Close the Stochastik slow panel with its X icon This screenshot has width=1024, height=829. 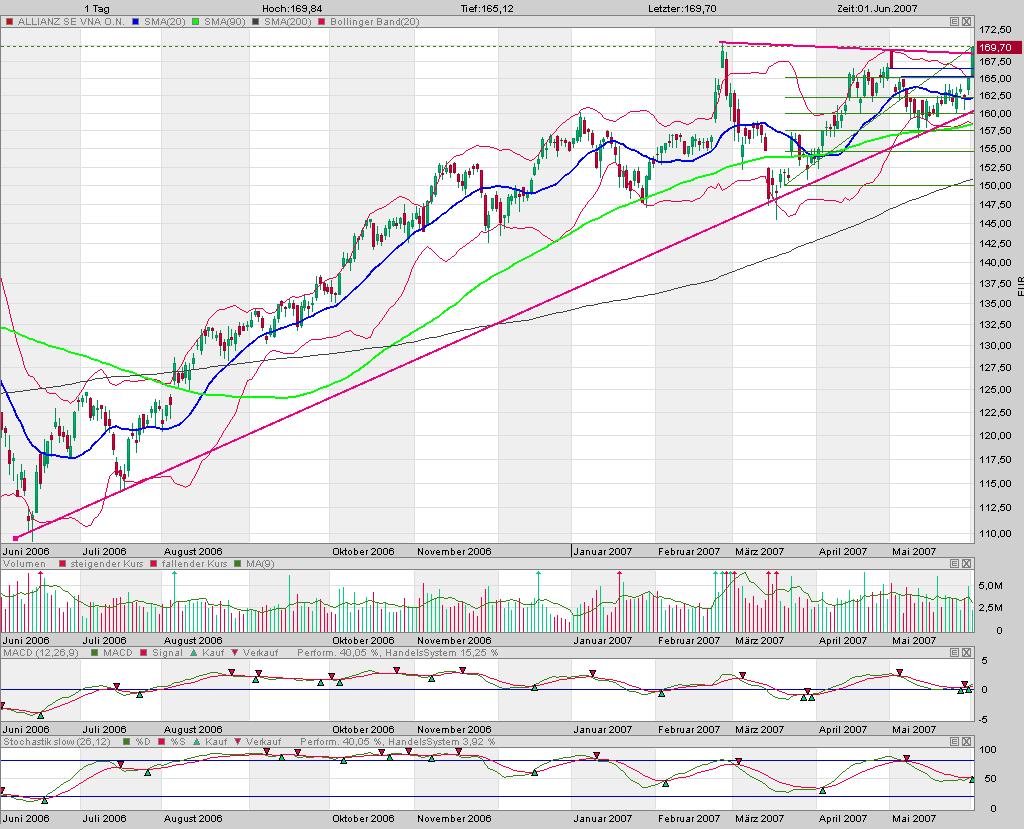click(967, 741)
